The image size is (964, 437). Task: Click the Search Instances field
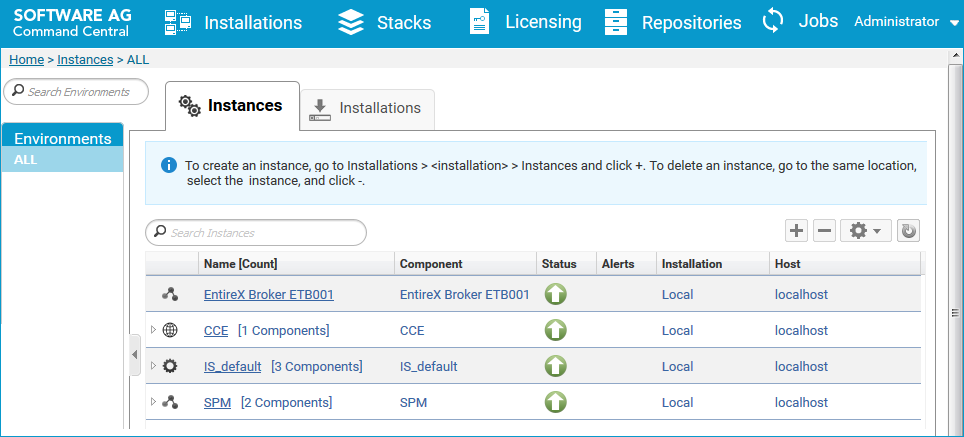[x=256, y=233]
